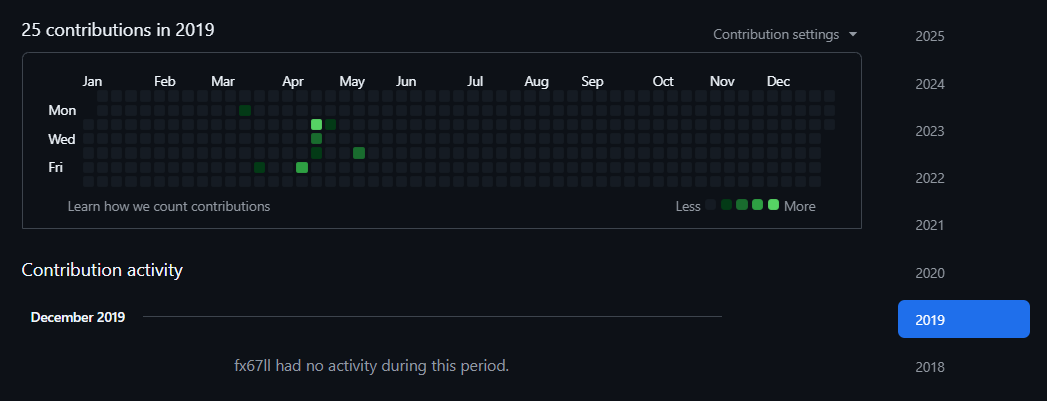Click the bright green Friday cell in April
The height and width of the screenshot is (401, 1047).
click(x=302, y=167)
